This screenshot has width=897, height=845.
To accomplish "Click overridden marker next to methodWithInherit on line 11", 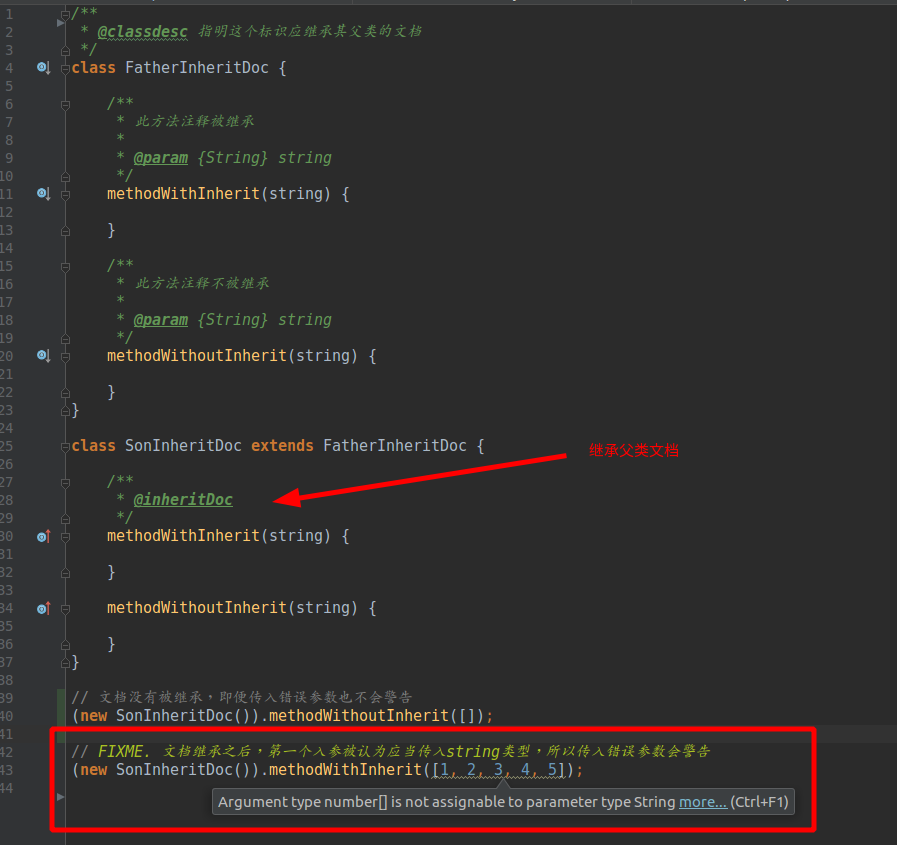I will point(43,194).
